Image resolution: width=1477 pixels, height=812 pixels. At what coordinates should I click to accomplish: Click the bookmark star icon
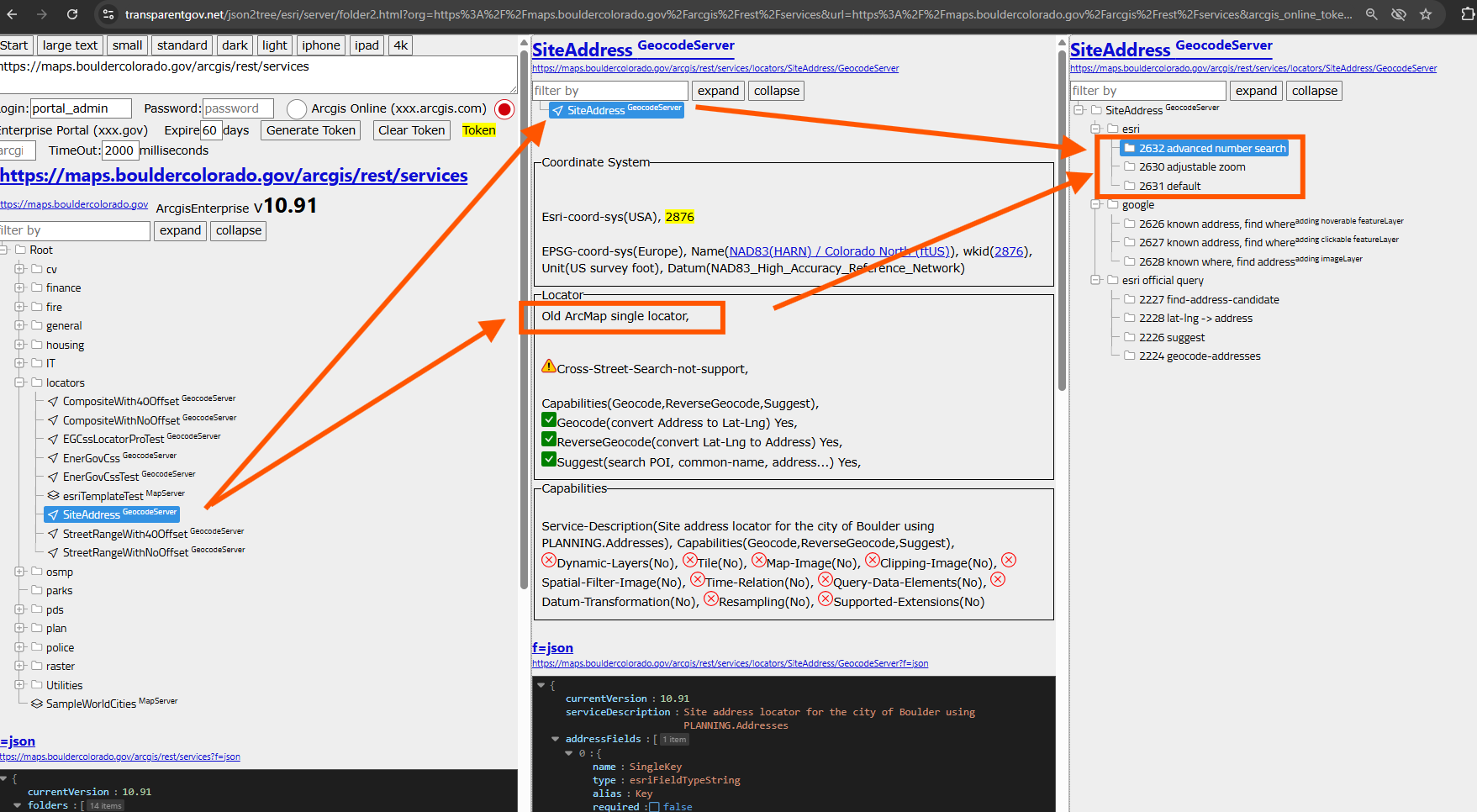(x=1426, y=14)
